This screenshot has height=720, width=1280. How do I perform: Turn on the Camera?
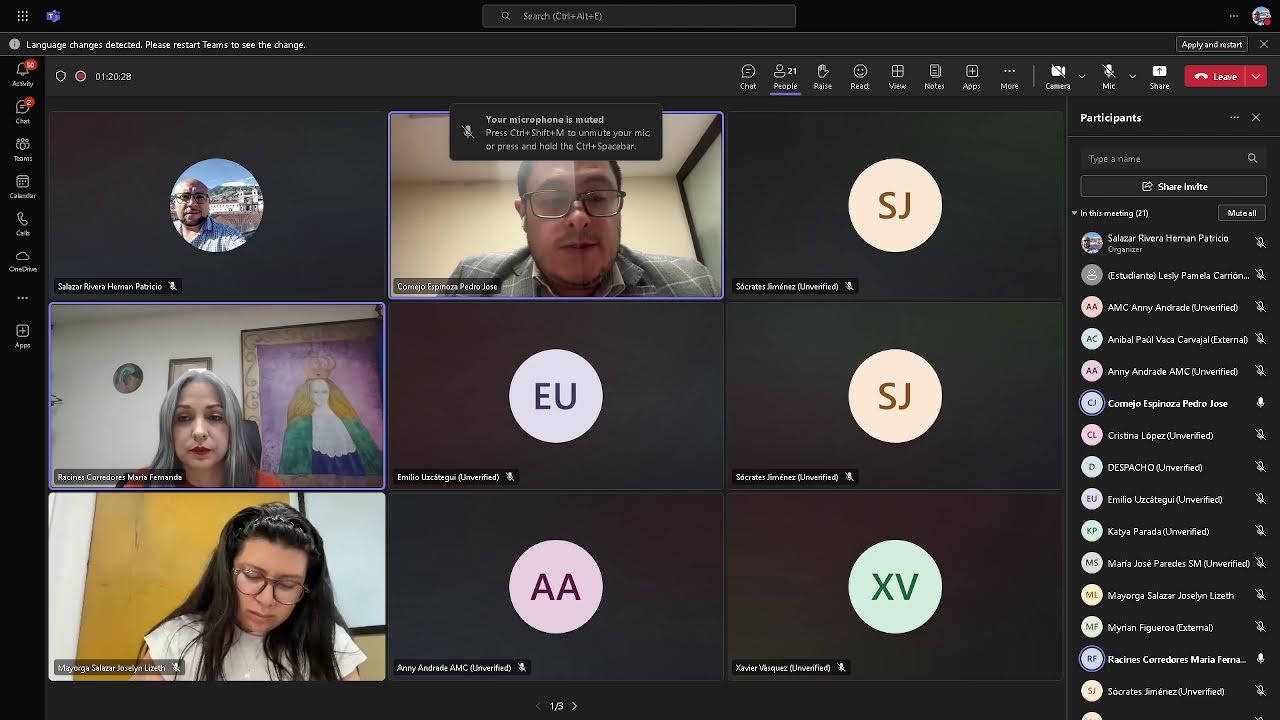click(1058, 76)
